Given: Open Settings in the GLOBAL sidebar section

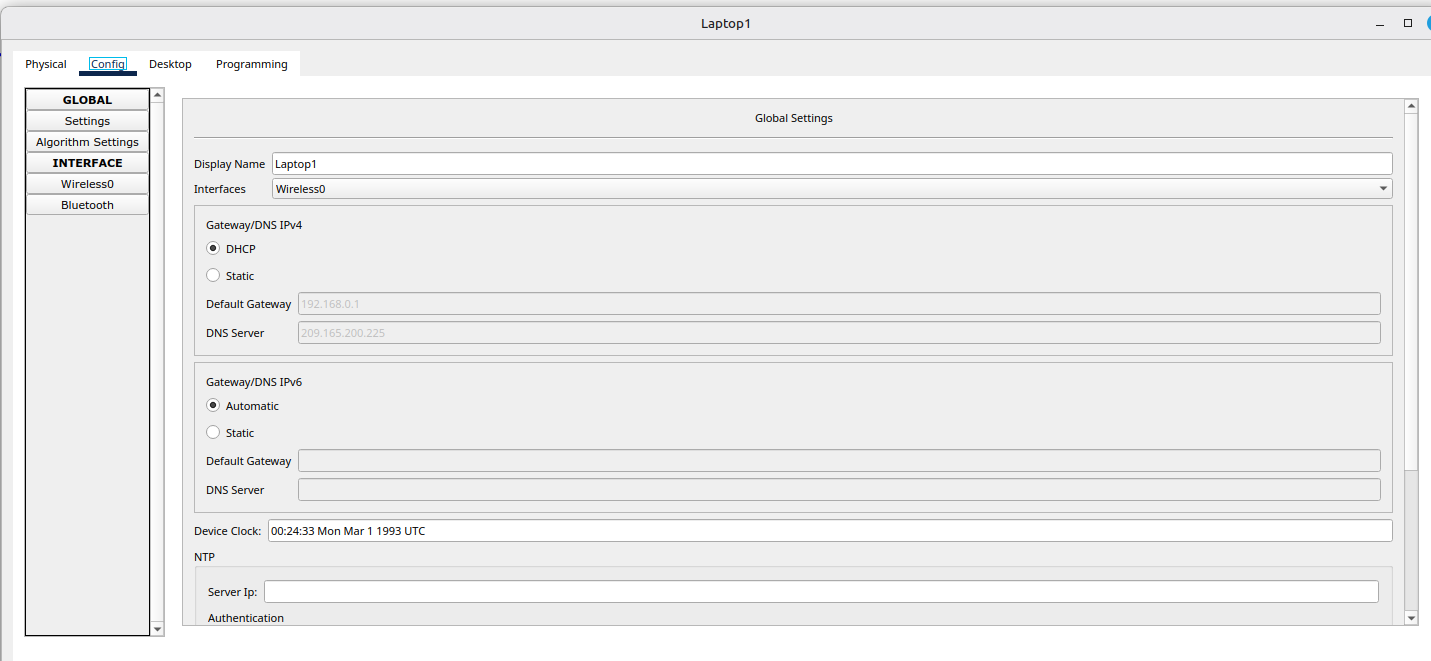Looking at the screenshot, I should pos(87,121).
